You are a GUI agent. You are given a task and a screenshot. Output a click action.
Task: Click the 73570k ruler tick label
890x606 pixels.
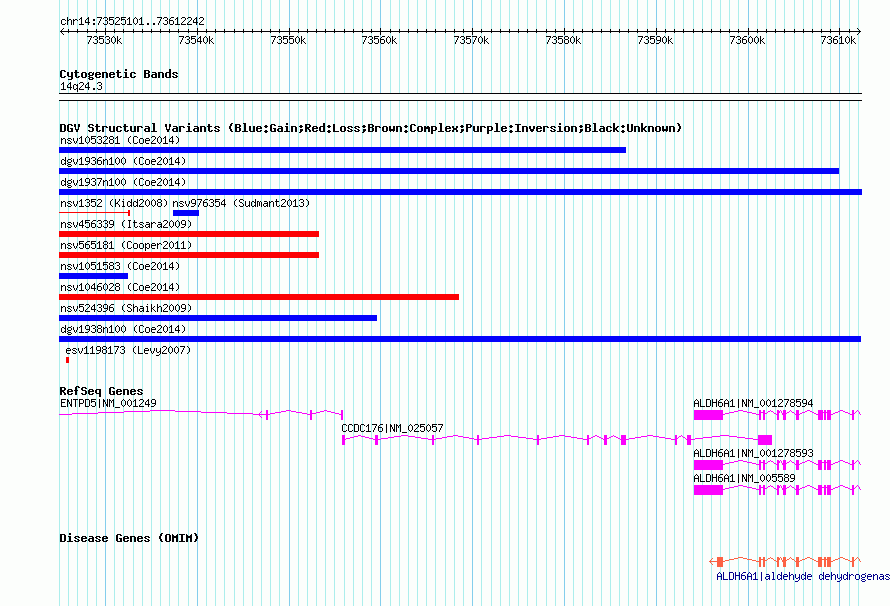pyautogui.click(x=471, y=40)
